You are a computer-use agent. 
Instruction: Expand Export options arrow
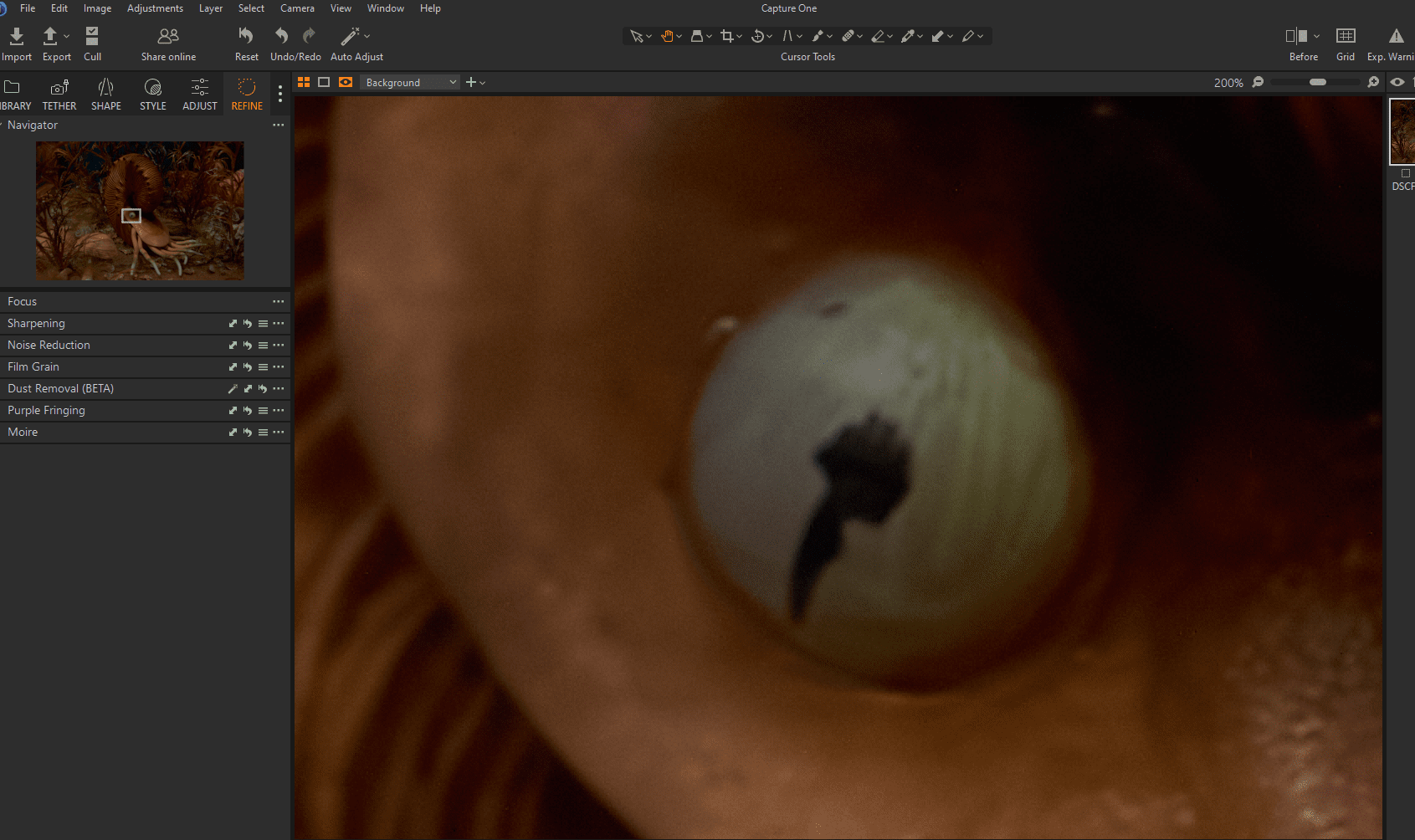(67, 36)
